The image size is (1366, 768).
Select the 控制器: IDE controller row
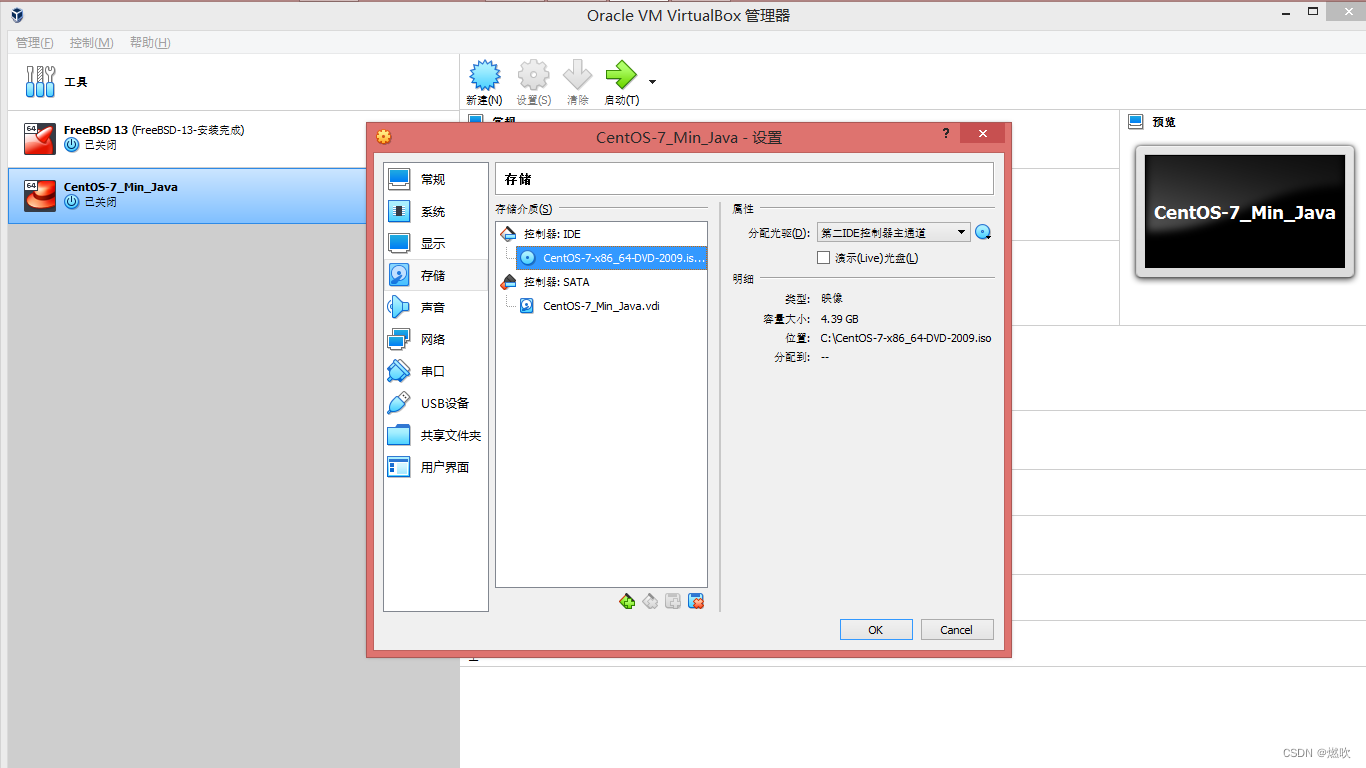pos(601,234)
